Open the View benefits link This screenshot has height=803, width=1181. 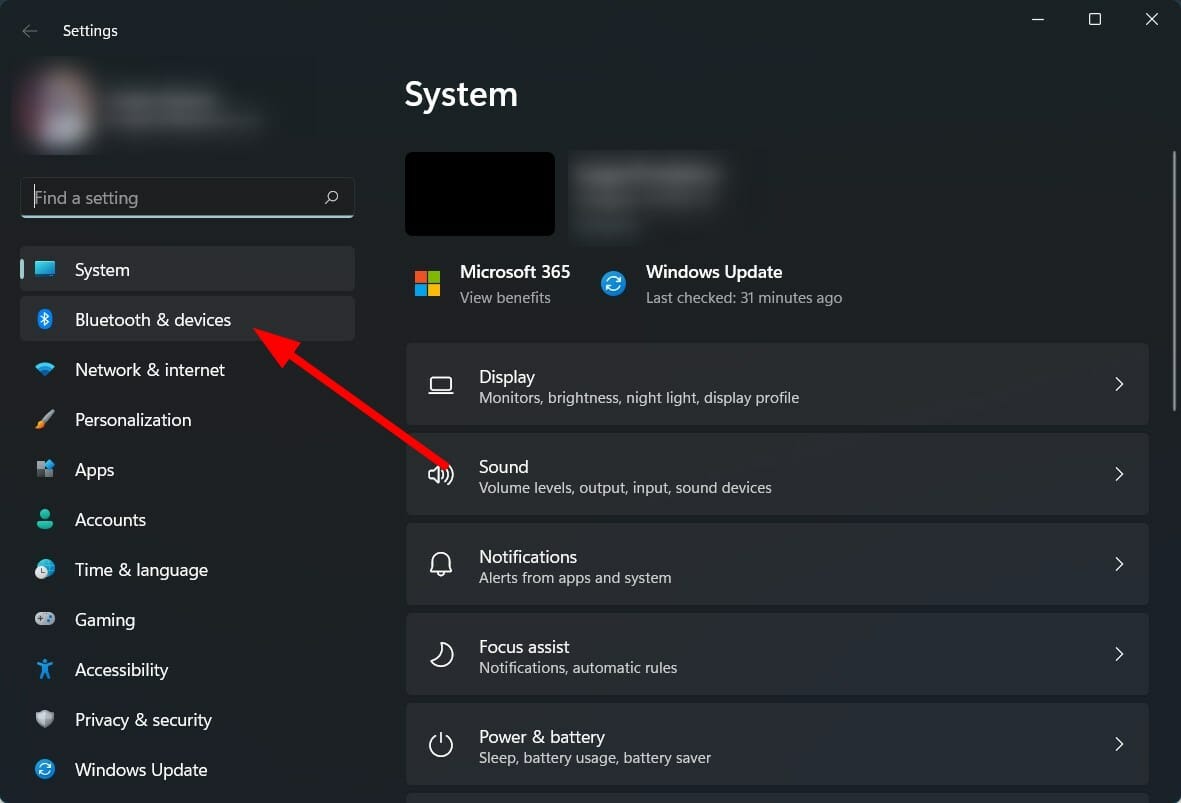point(505,297)
